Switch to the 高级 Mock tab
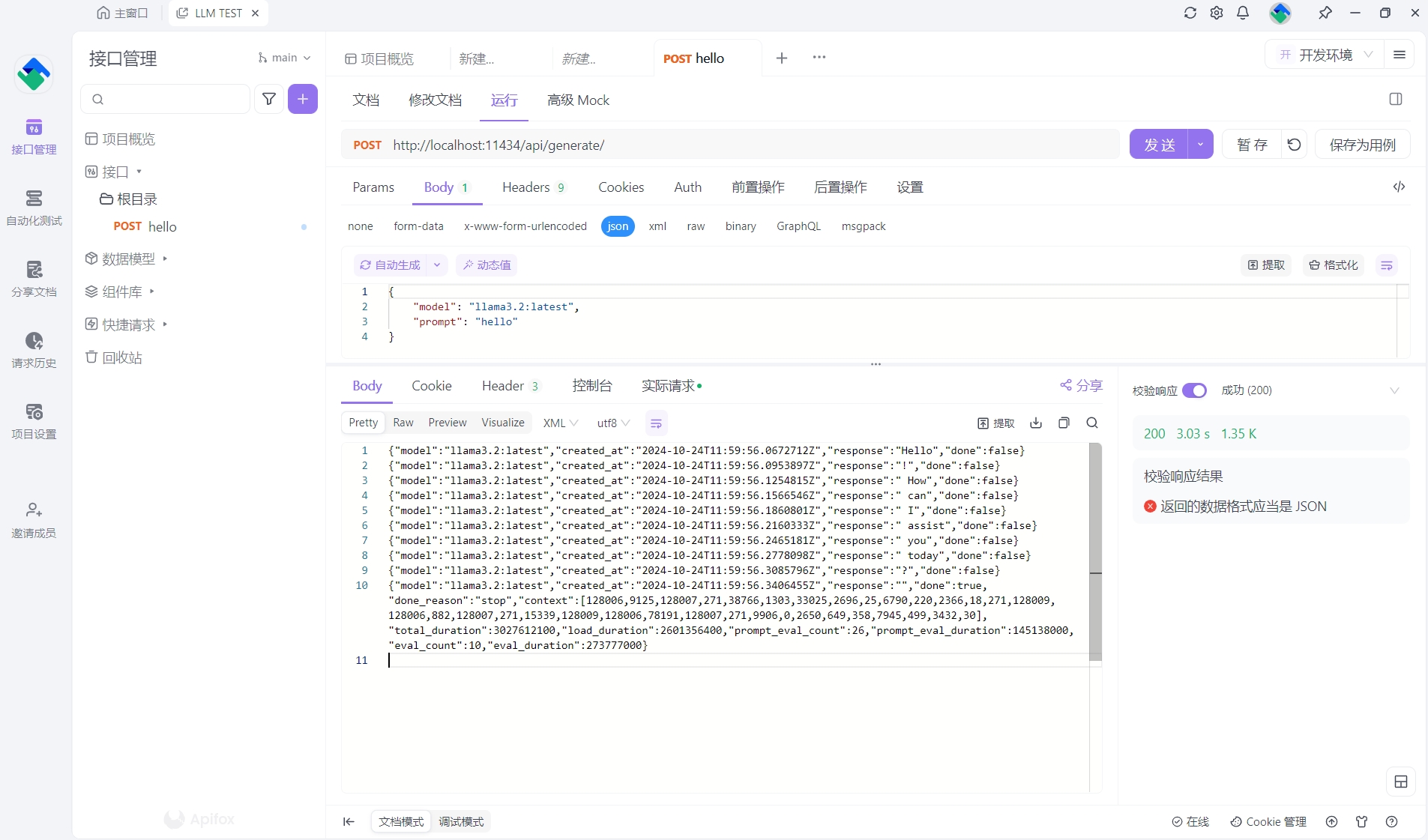1428x840 pixels. tap(578, 100)
